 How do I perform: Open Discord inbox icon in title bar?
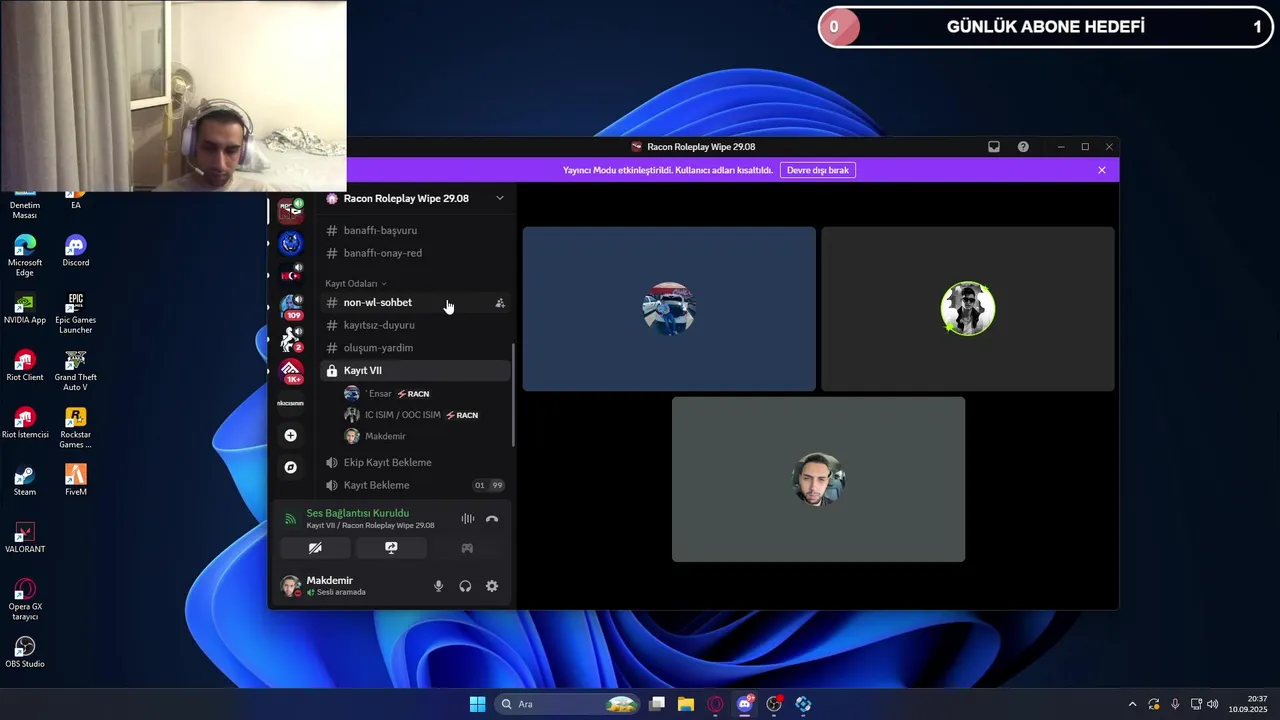click(x=994, y=147)
